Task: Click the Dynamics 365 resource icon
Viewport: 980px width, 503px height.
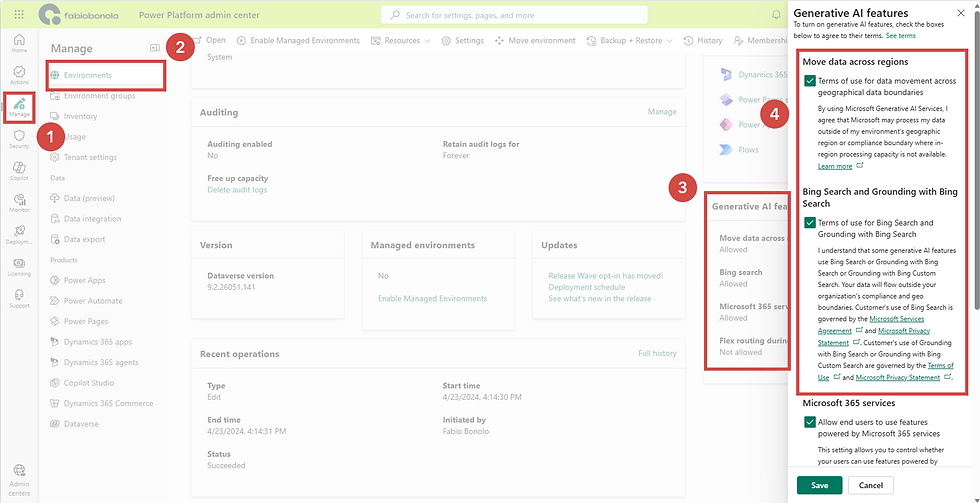Action: (x=726, y=74)
